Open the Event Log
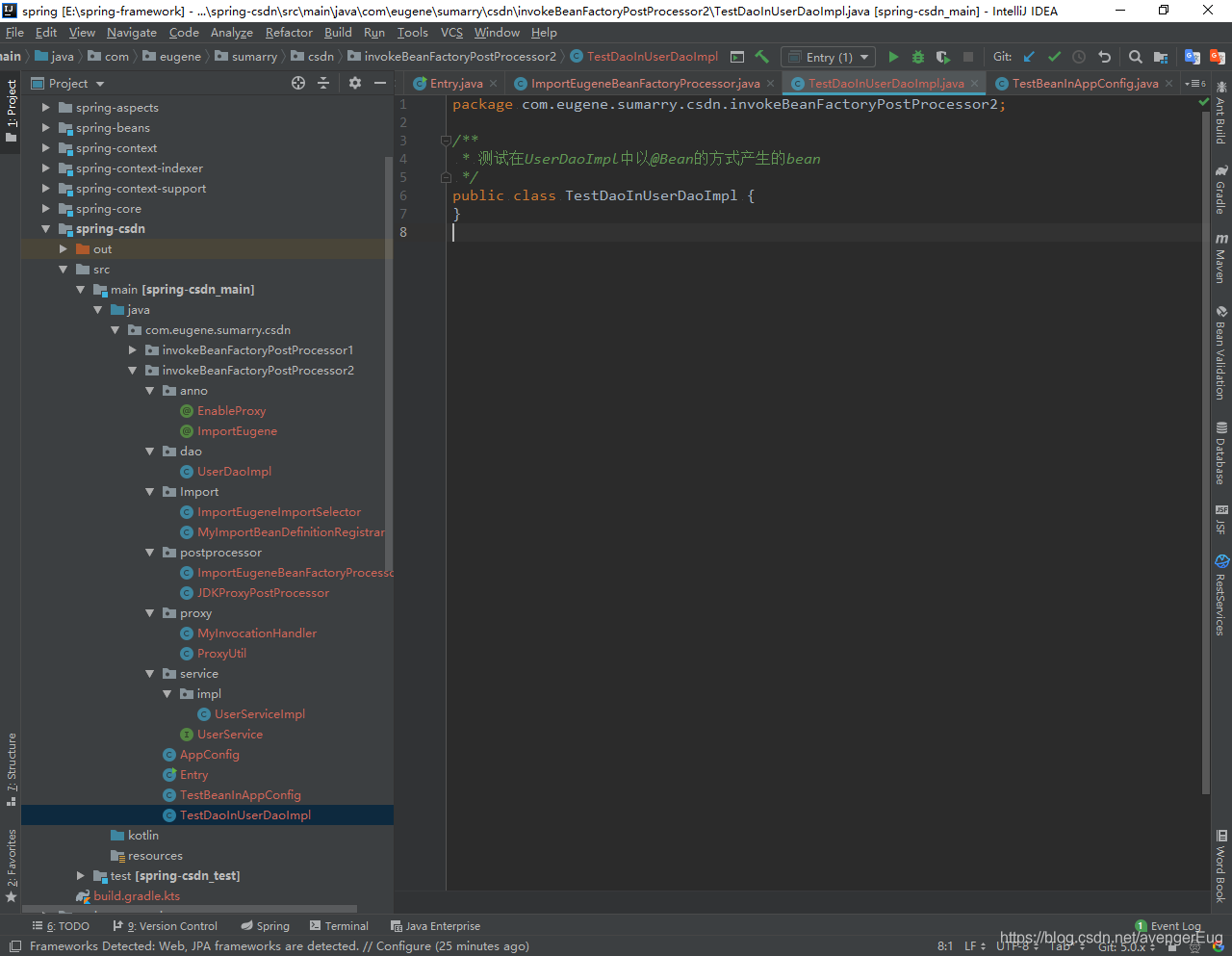 pos(1168,926)
